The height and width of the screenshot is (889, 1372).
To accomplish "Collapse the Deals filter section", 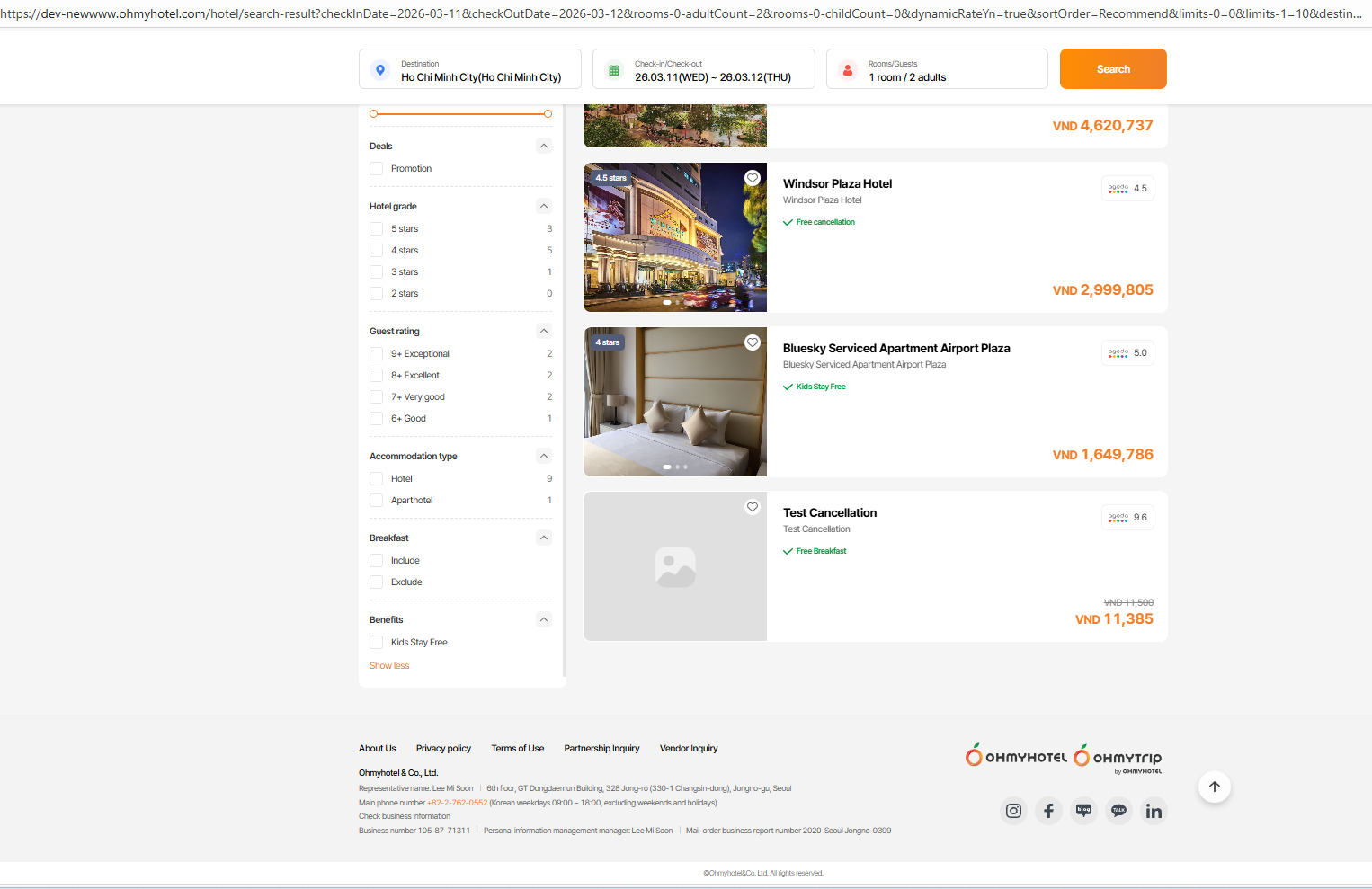I will click(x=544, y=146).
